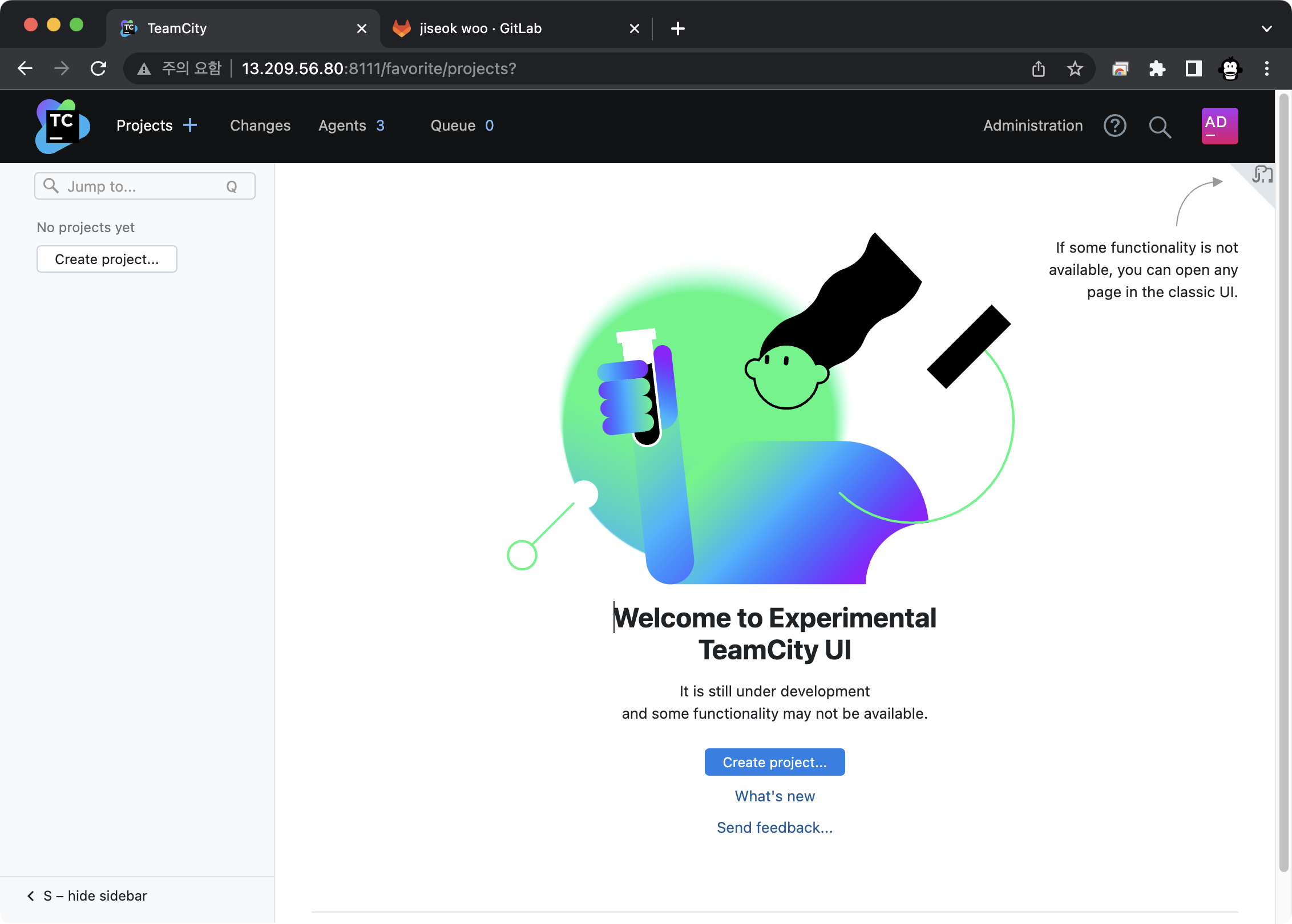Expand the tab search dropdown arrow
The width and height of the screenshot is (1292, 924).
(x=1266, y=29)
